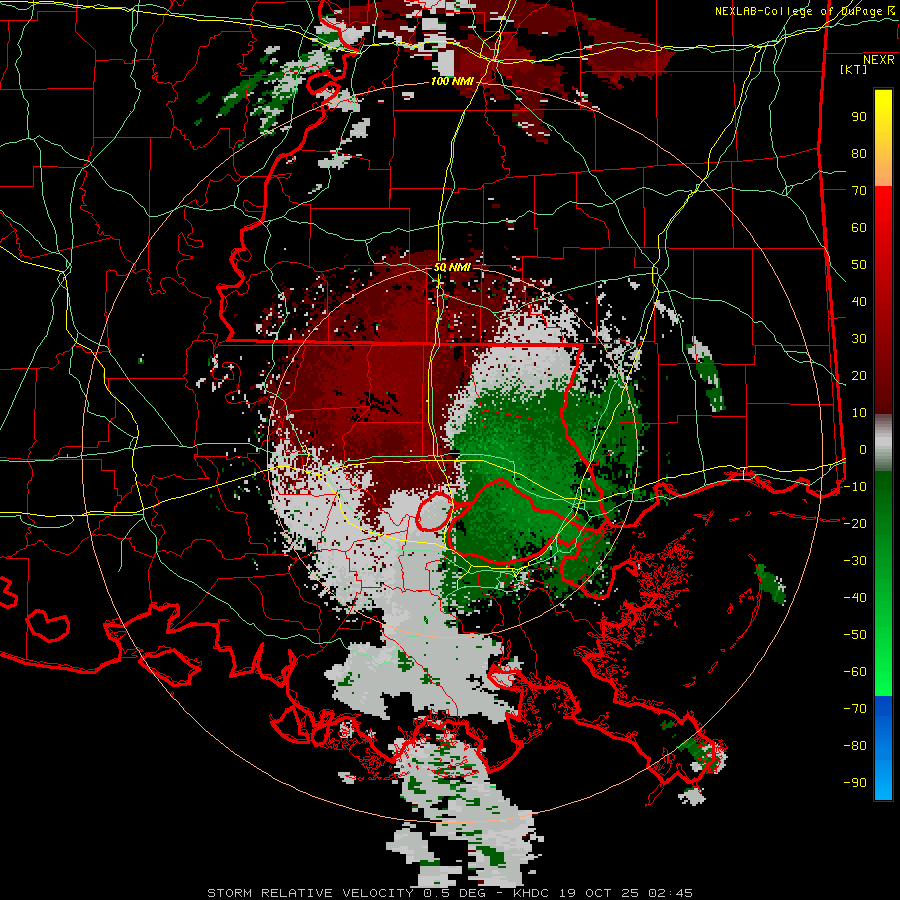Click the 30 value on velocity scale
The width and height of the screenshot is (900, 900).
(859, 339)
